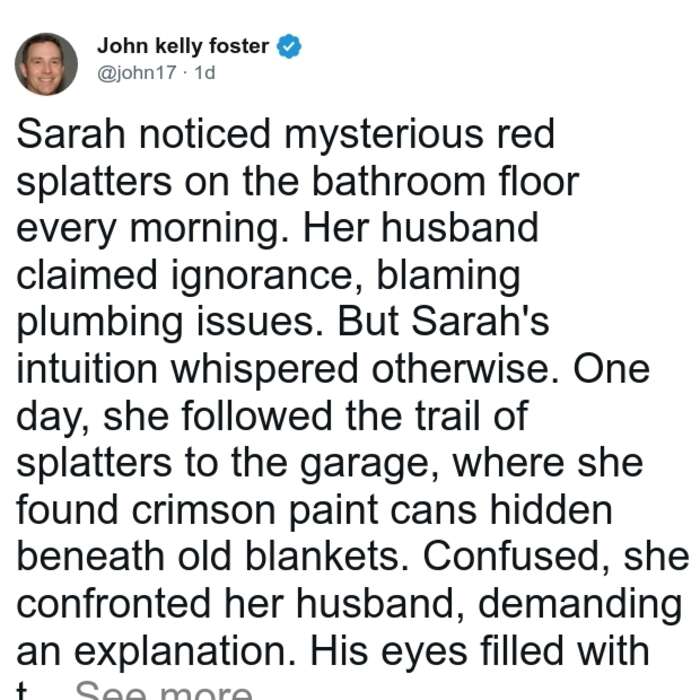Click the tweet line starting 'Sarah noticed mysterious'

pyautogui.click(x=286, y=134)
